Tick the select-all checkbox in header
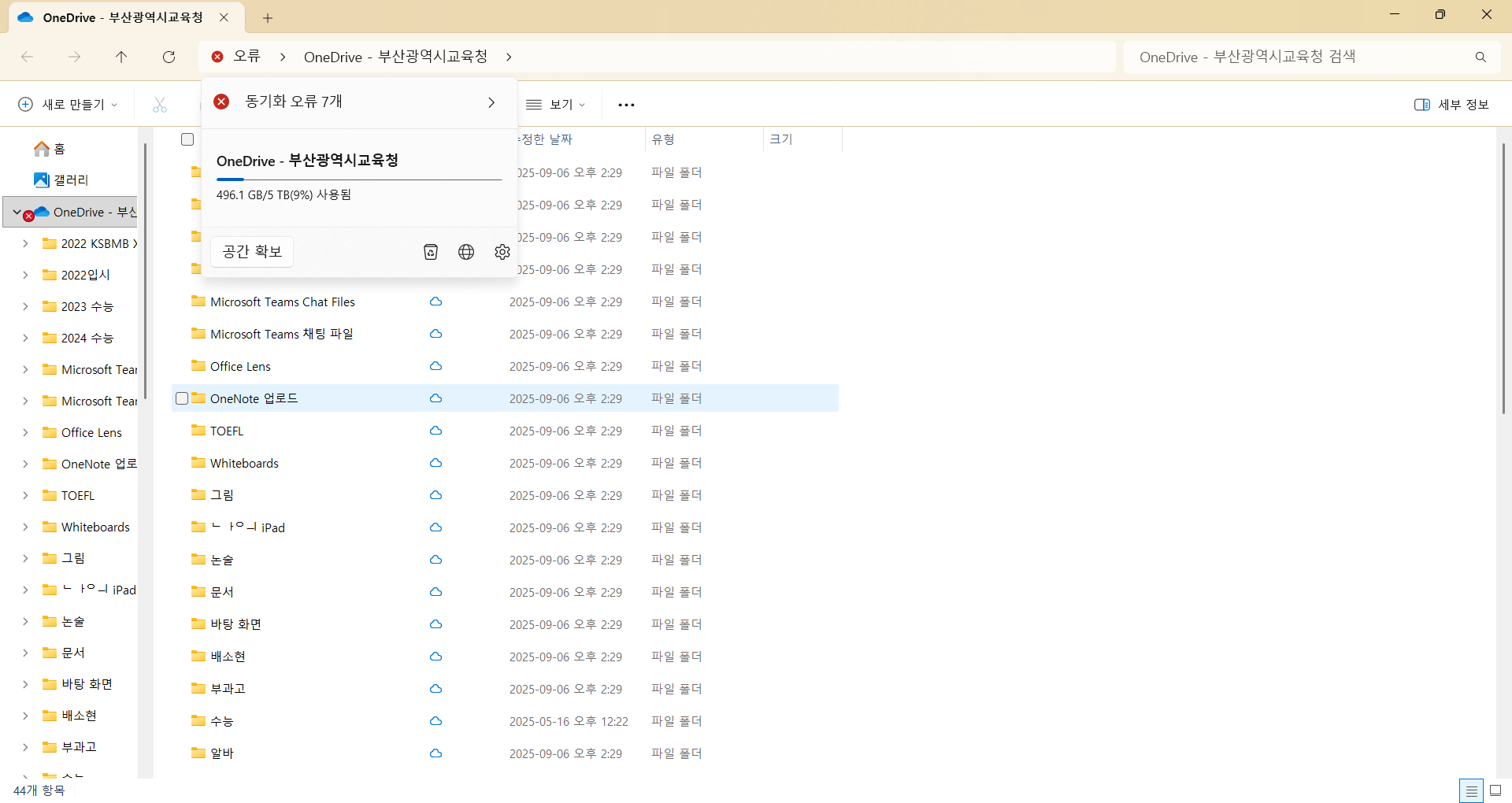The image size is (1512, 803). (187, 139)
